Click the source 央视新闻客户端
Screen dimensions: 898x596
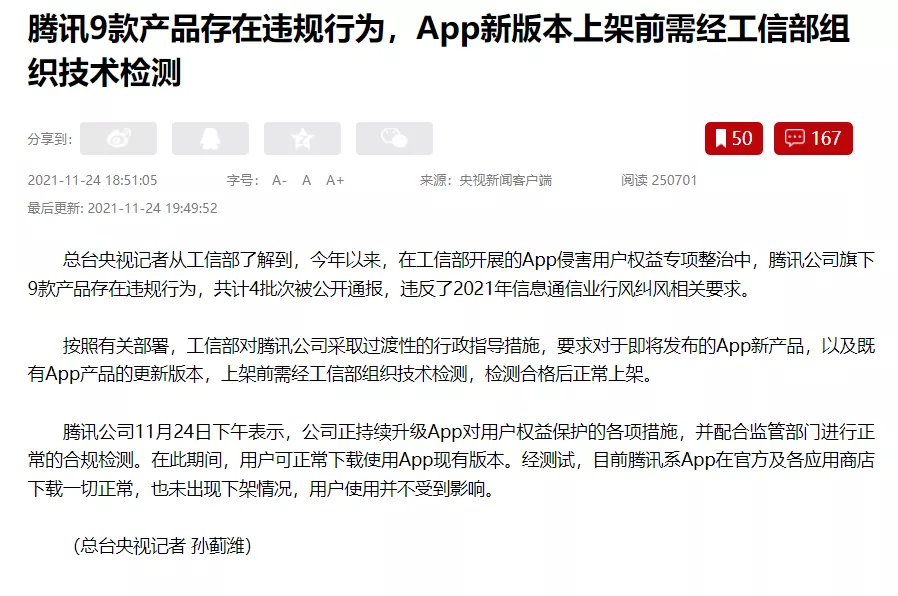coord(506,181)
